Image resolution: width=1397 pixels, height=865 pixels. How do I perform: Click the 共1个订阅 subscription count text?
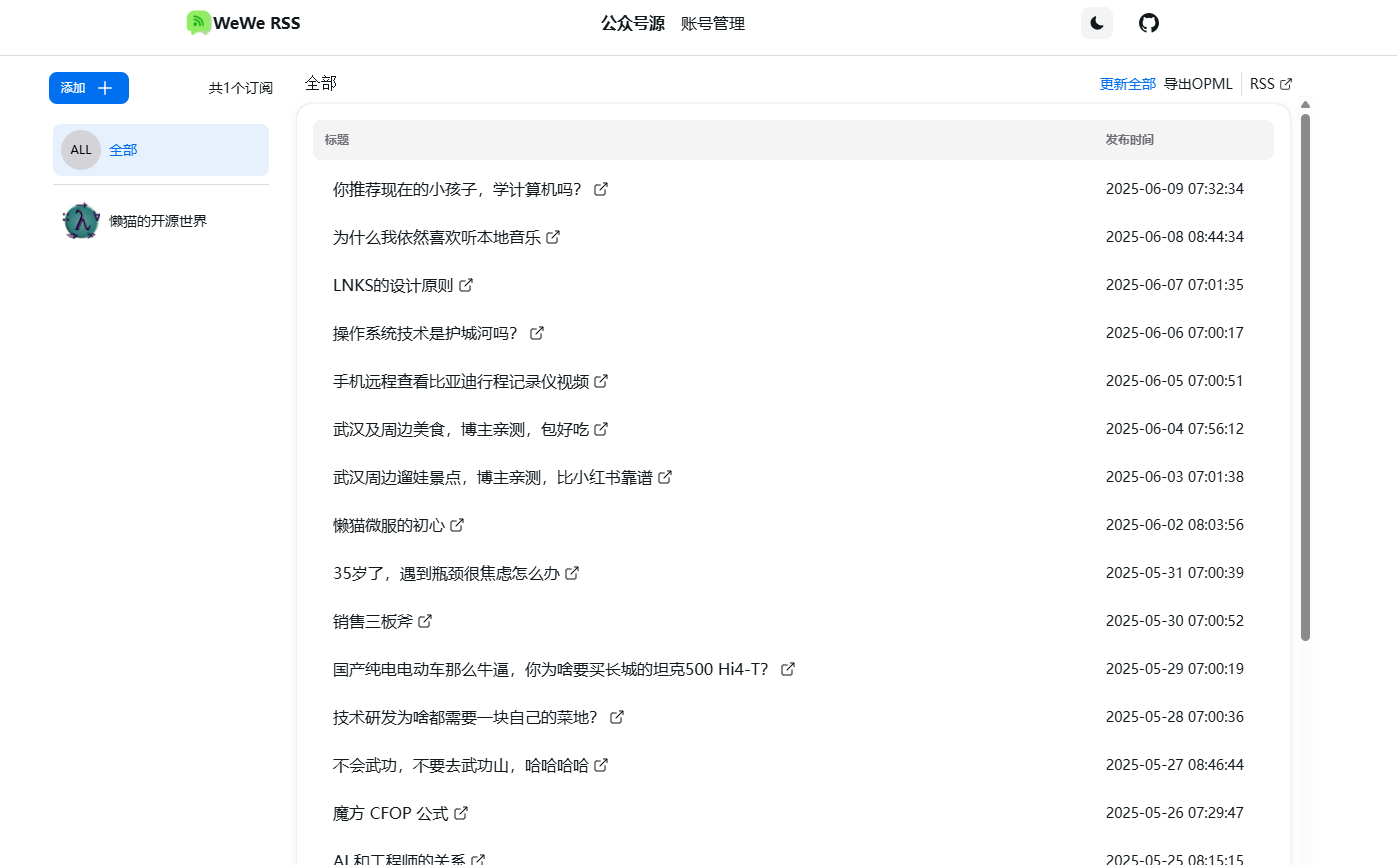[240, 88]
